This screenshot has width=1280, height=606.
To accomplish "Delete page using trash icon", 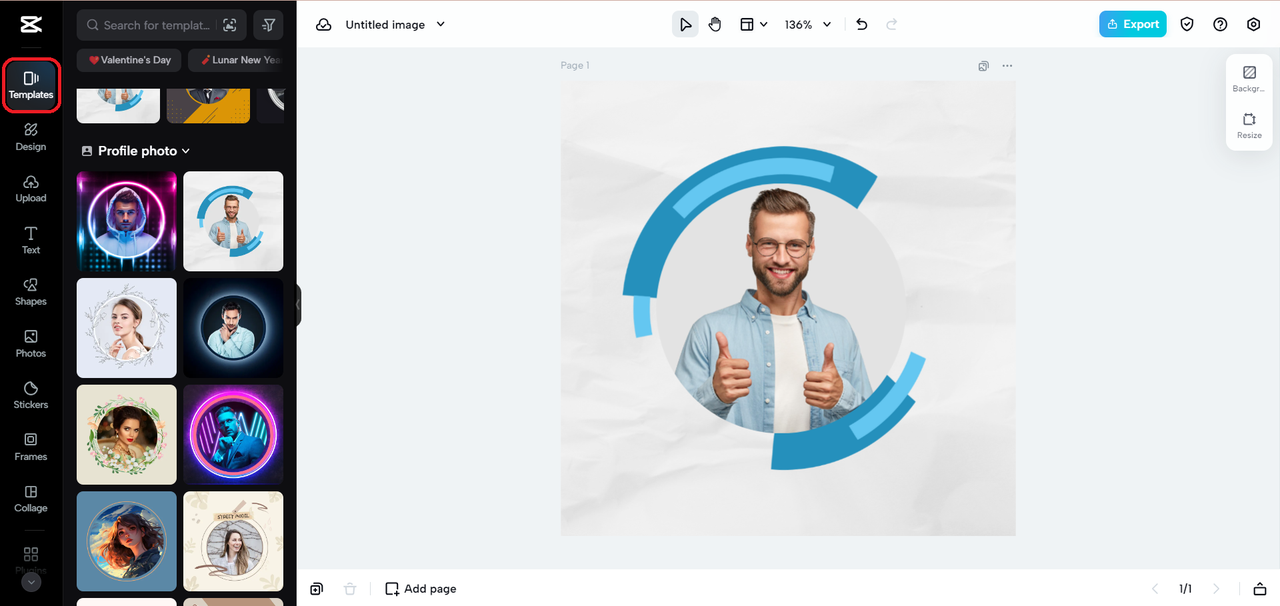I will (350, 589).
